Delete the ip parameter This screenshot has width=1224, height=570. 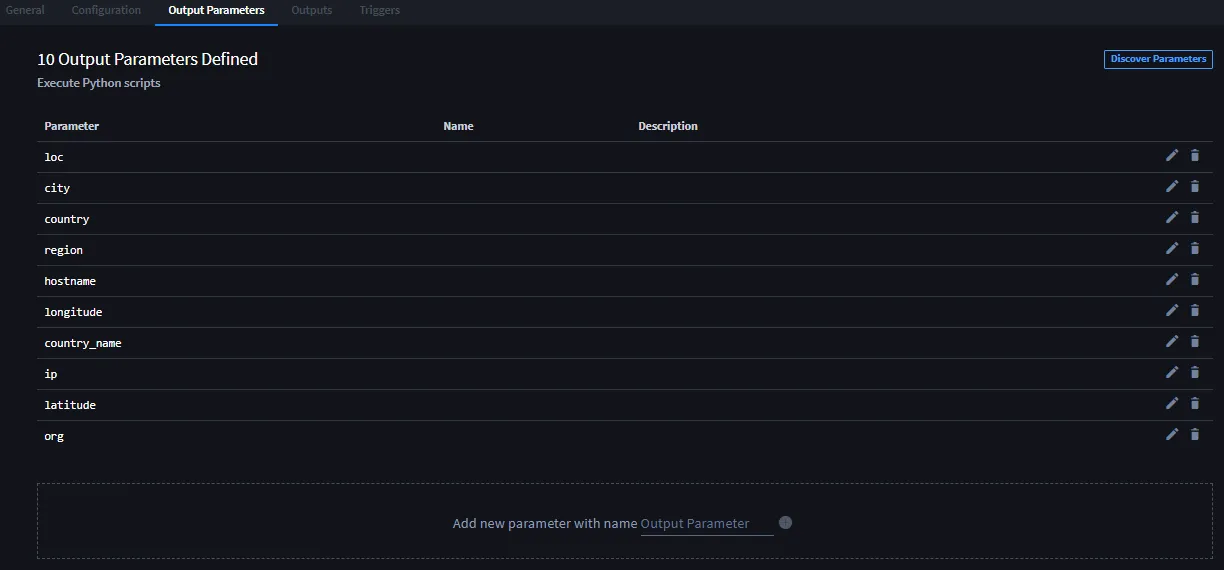click(1194, 372)
